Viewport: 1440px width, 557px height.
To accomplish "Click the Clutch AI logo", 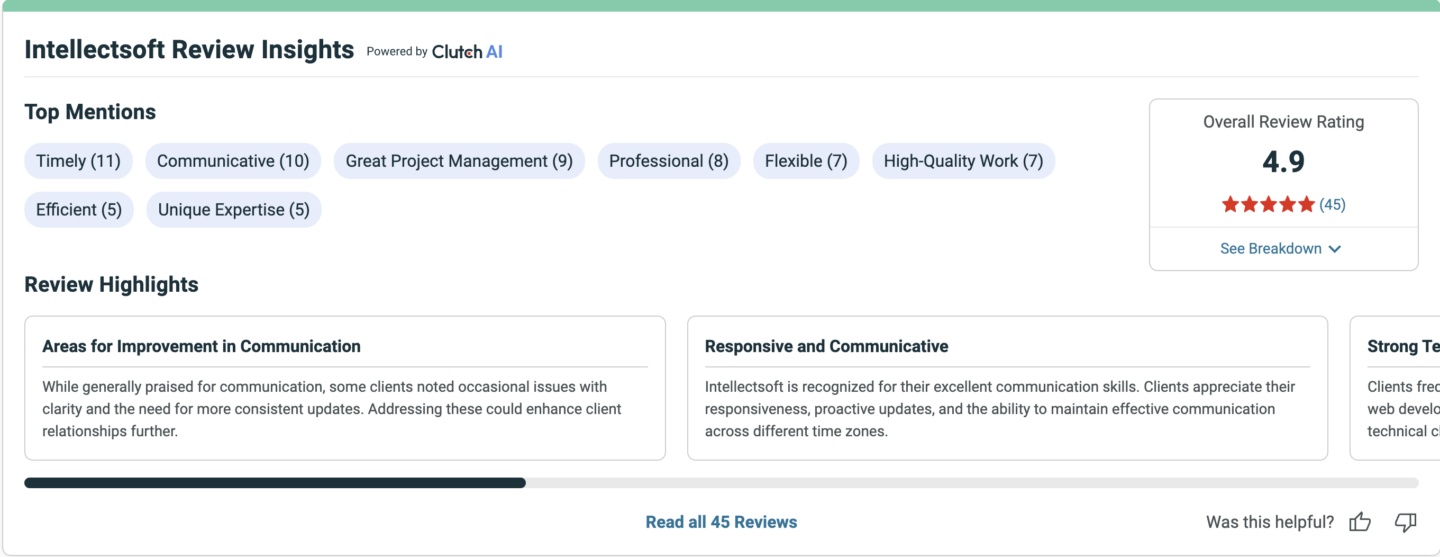I will coord(467,52).
